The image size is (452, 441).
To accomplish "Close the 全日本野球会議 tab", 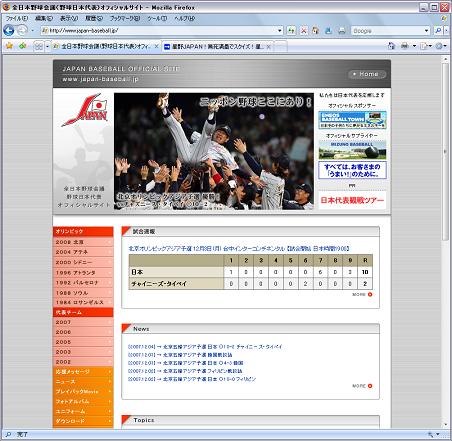I will tap(156, 46).
